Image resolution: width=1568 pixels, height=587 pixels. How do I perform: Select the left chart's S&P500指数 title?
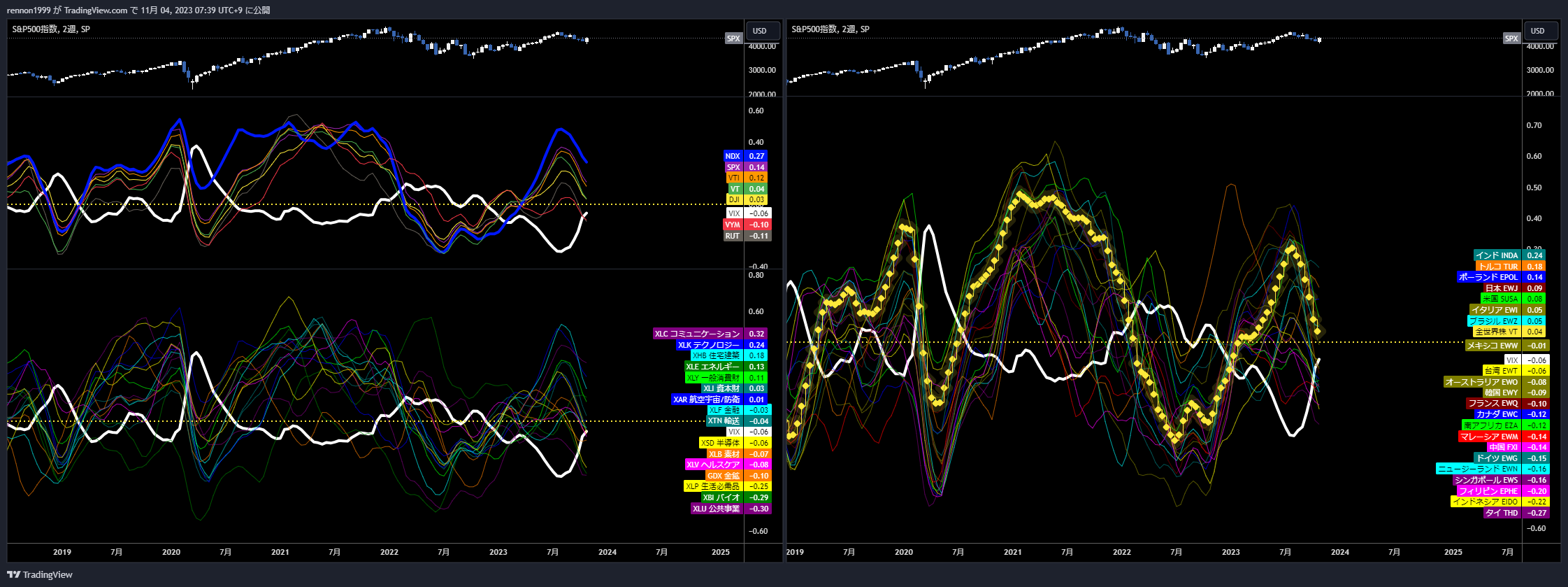[x=51, y=29]
